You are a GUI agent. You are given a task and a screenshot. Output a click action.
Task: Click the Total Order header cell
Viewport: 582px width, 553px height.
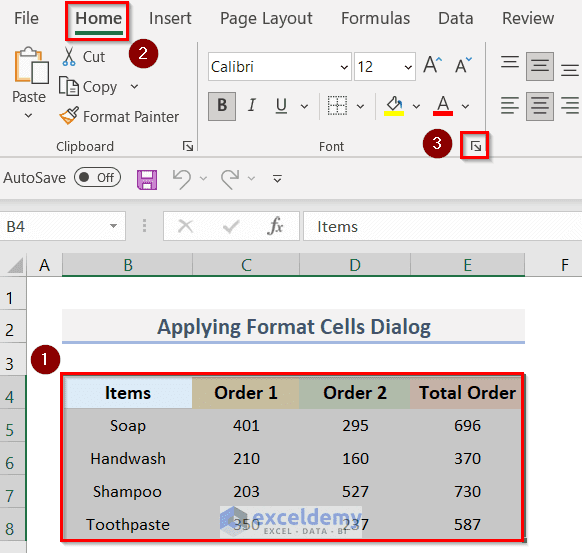pyautogui.click(x=467, y=393)
